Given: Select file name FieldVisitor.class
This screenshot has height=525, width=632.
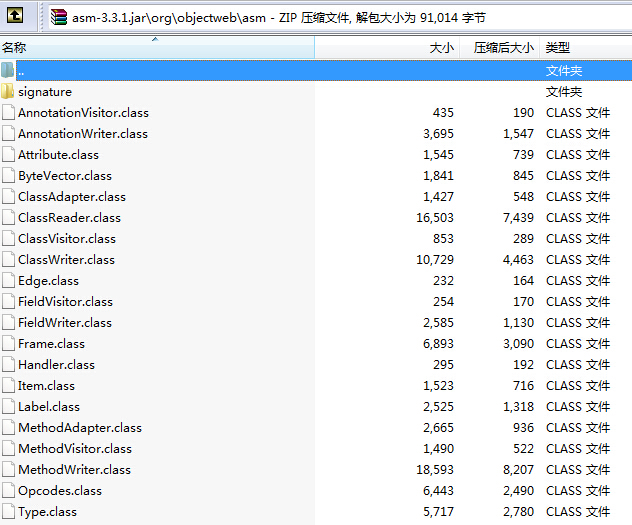Looking at the screenshot, I should [x=65, y=301].
